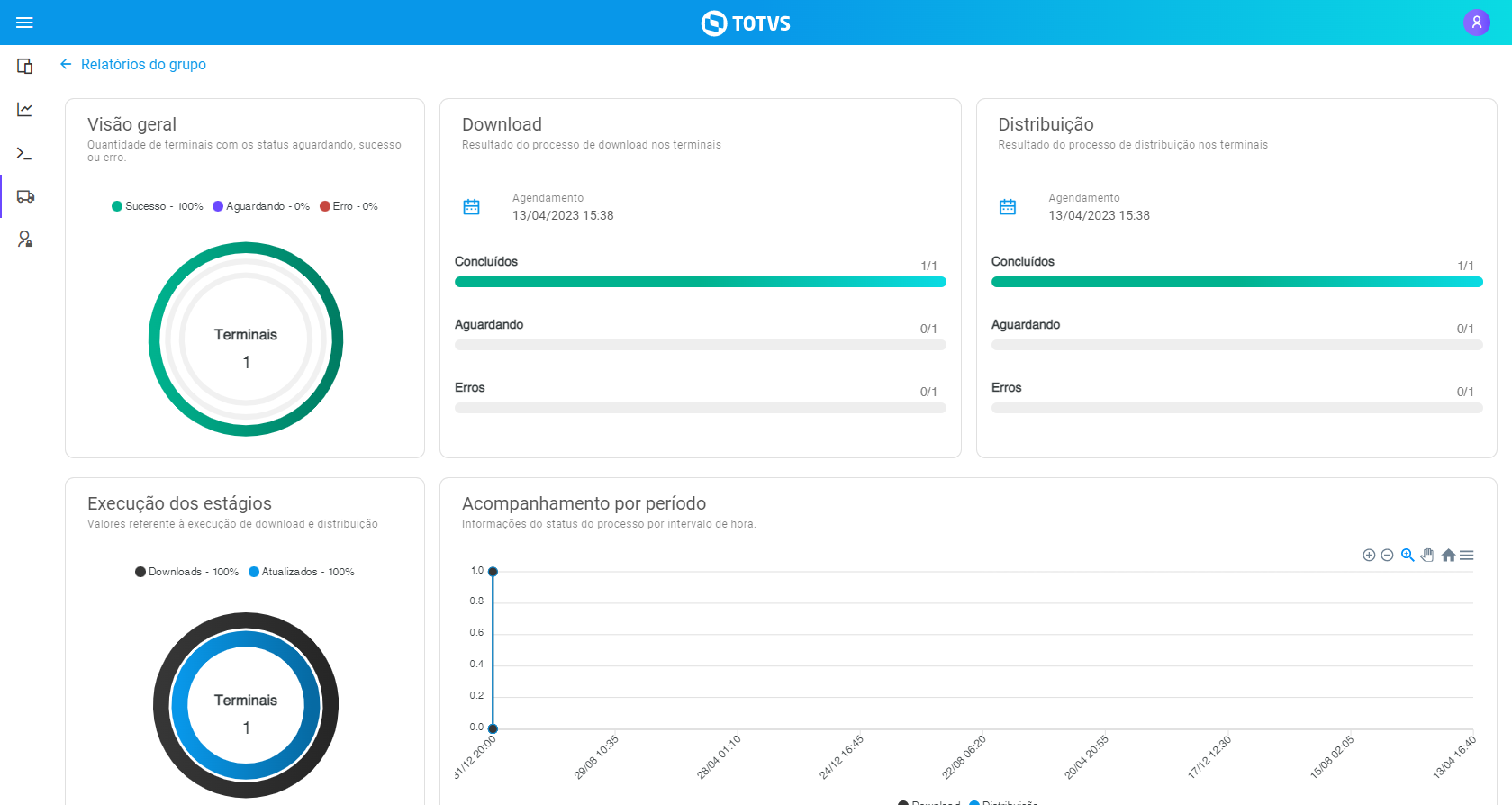Click the chart zoom out minus icon

1387,556
